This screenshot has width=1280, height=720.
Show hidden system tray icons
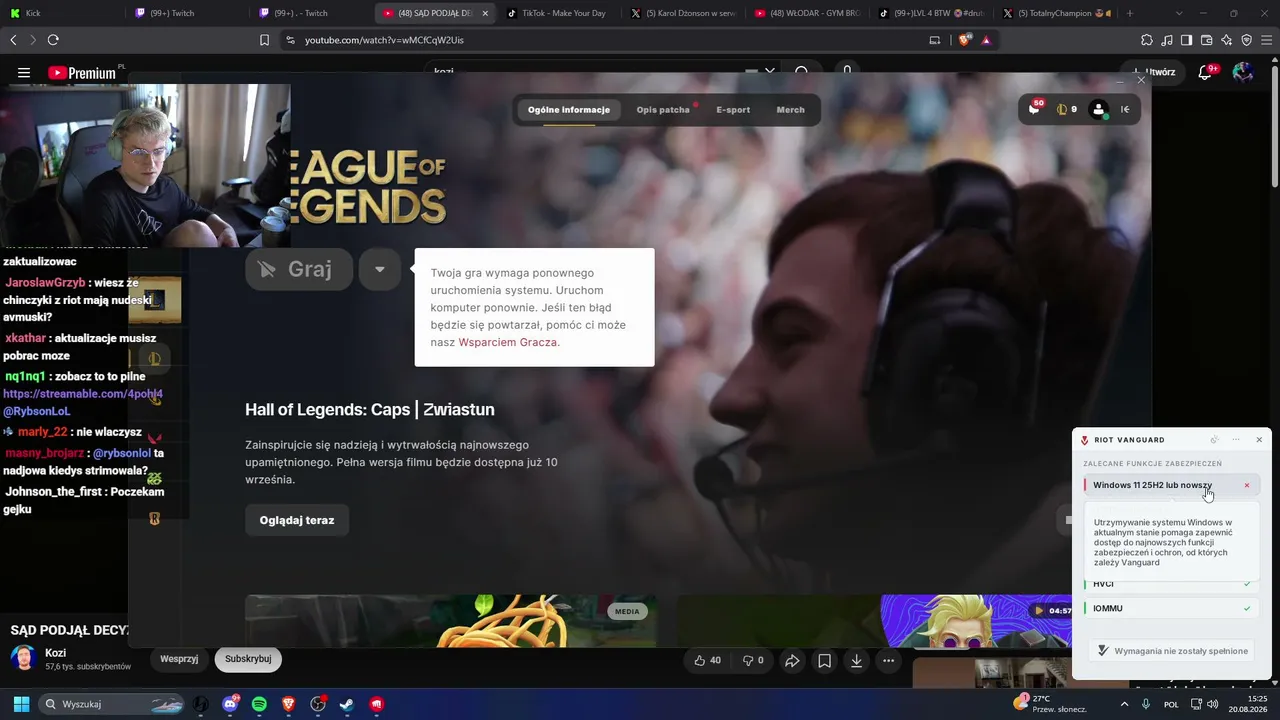1124,704
